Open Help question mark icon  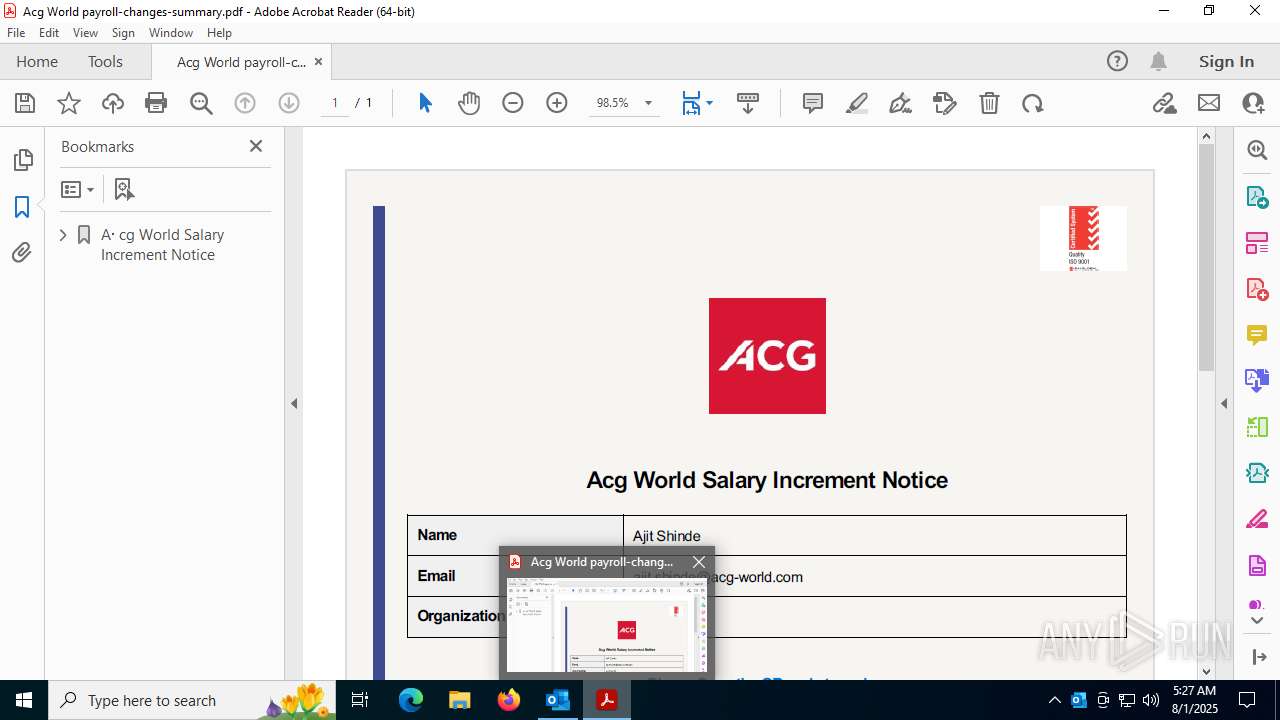1117,61
